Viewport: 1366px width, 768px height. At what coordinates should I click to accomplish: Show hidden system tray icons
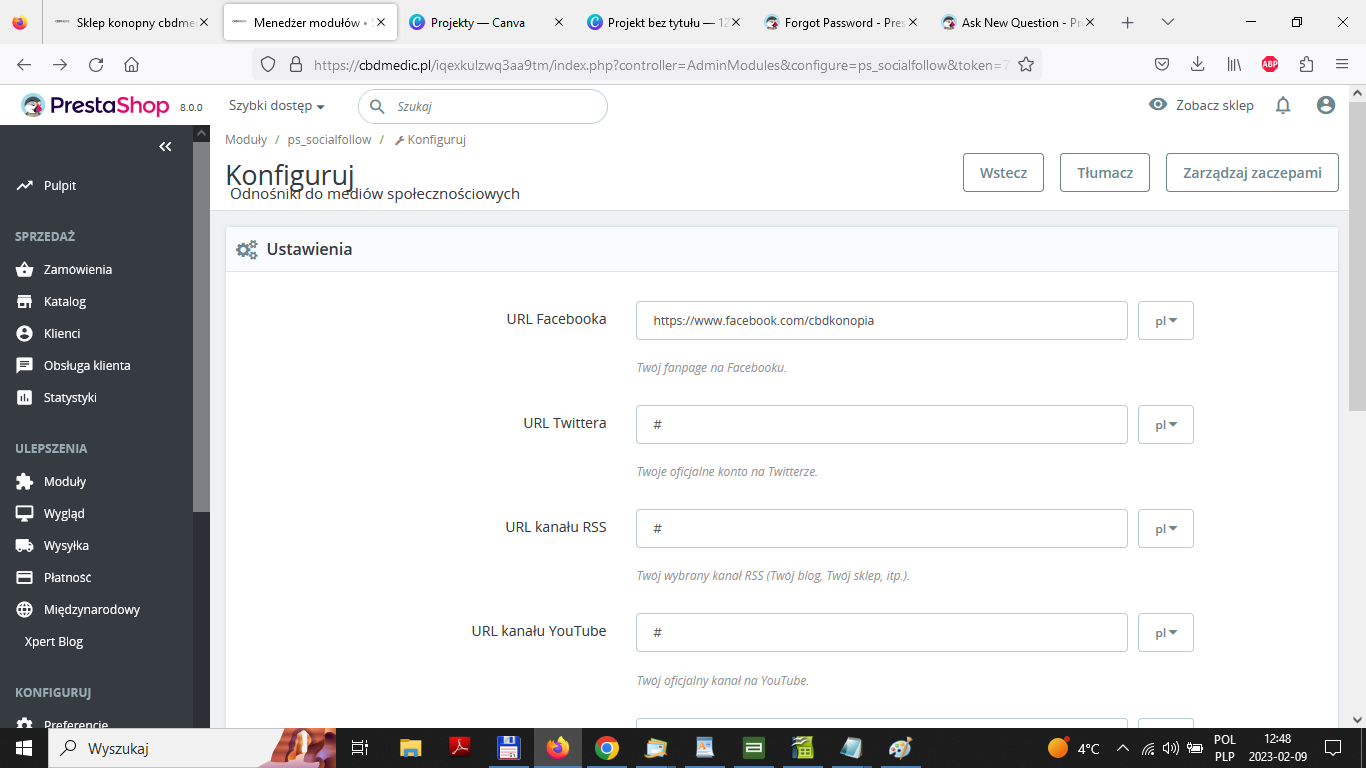(1122, 748)
